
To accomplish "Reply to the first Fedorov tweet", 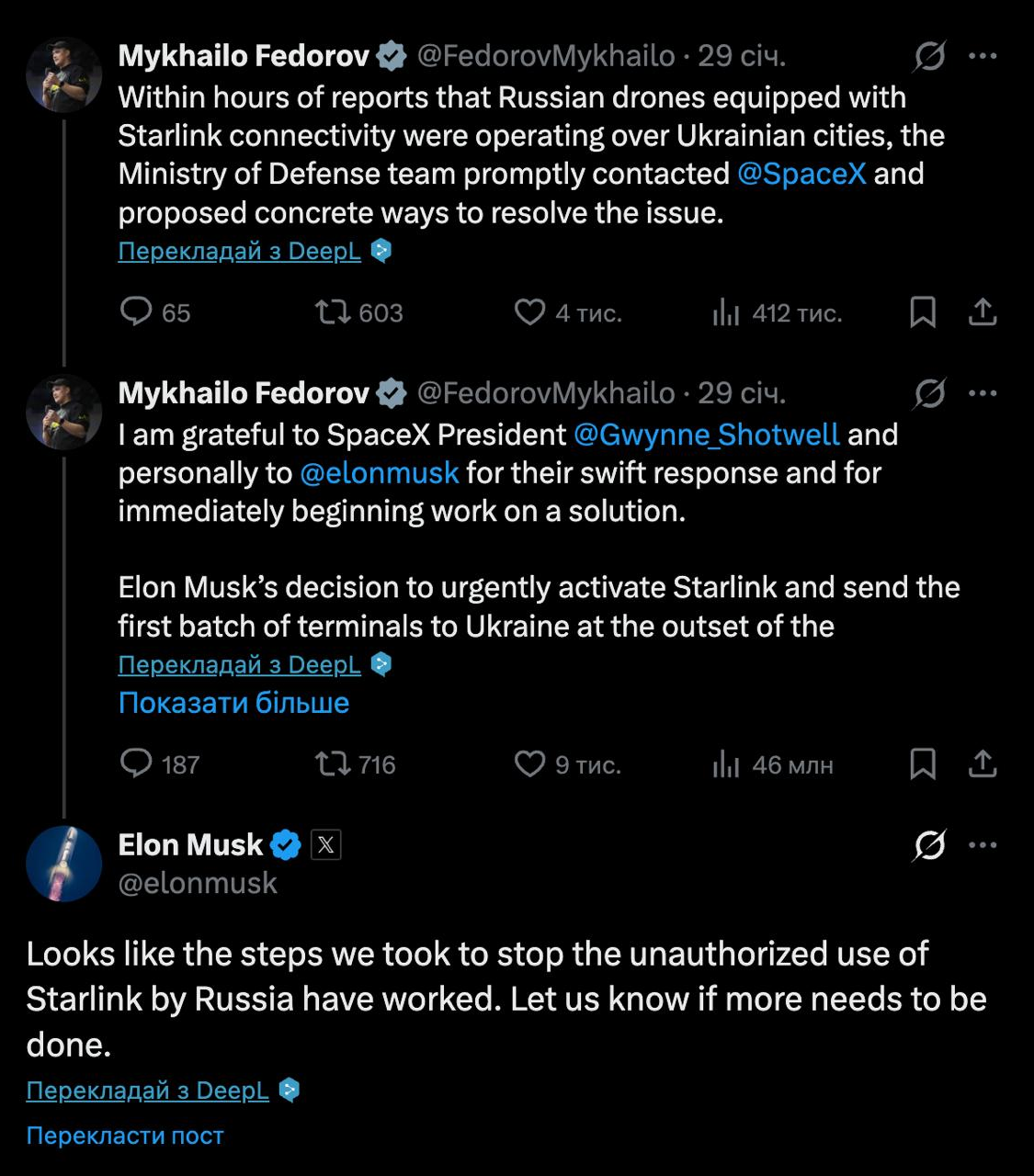I will pyautogui.click(x=136, y=312).
